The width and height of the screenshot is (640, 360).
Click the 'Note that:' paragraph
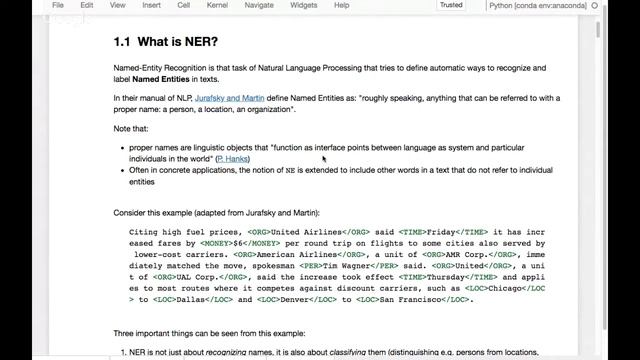pos(131,129)
